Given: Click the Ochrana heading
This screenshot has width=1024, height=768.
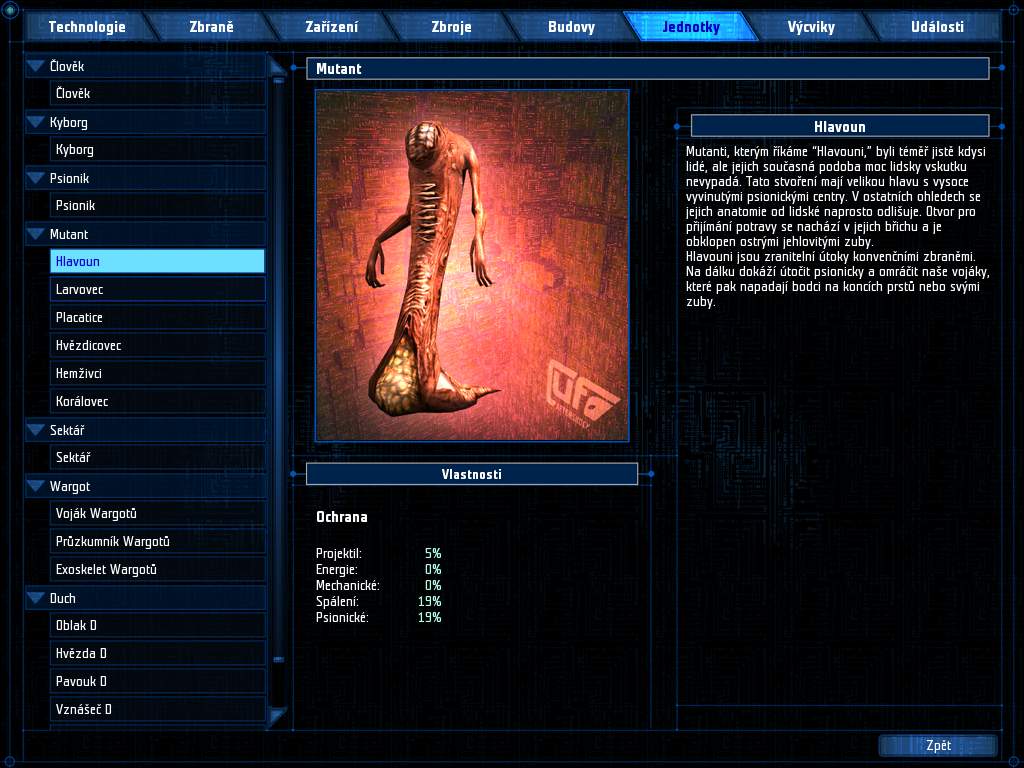Looking at the screenshot, I should tap(342, 517).
